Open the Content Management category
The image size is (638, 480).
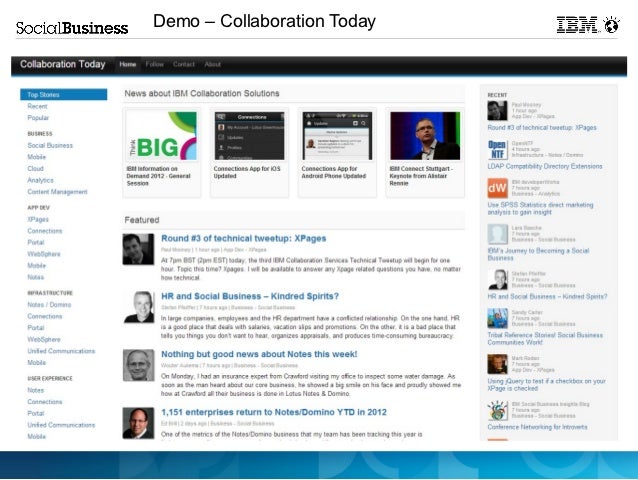57,192
